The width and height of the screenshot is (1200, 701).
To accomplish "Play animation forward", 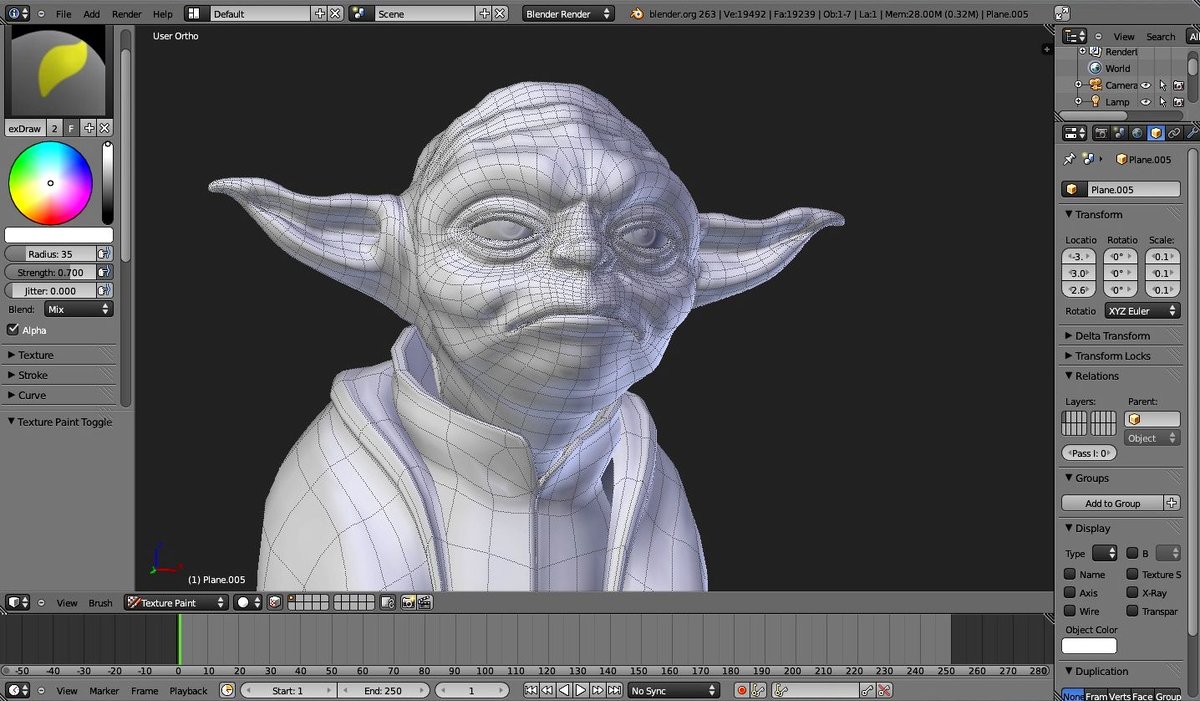I will click(580, 690).
